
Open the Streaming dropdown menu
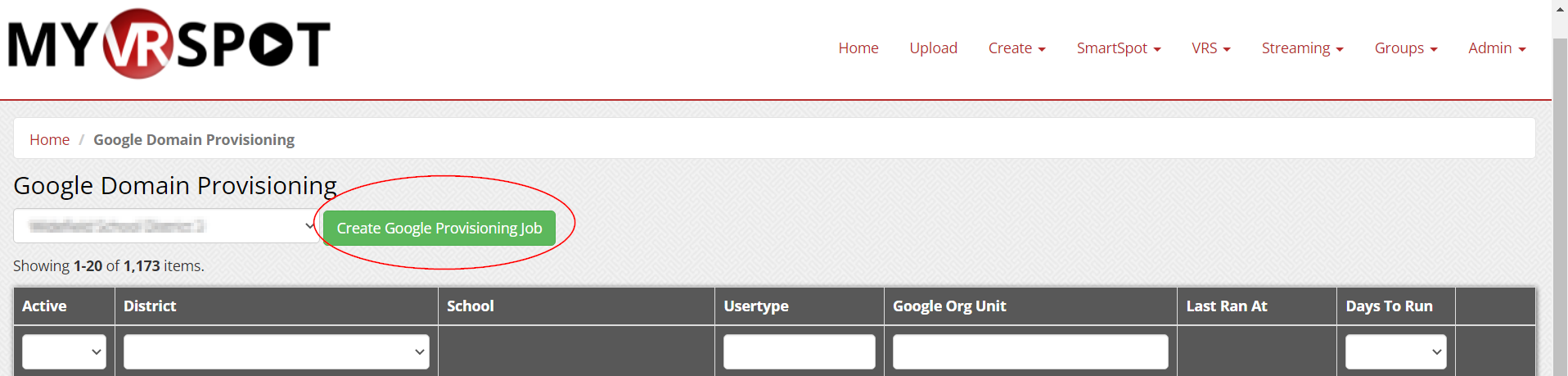tap(1302, 48)
